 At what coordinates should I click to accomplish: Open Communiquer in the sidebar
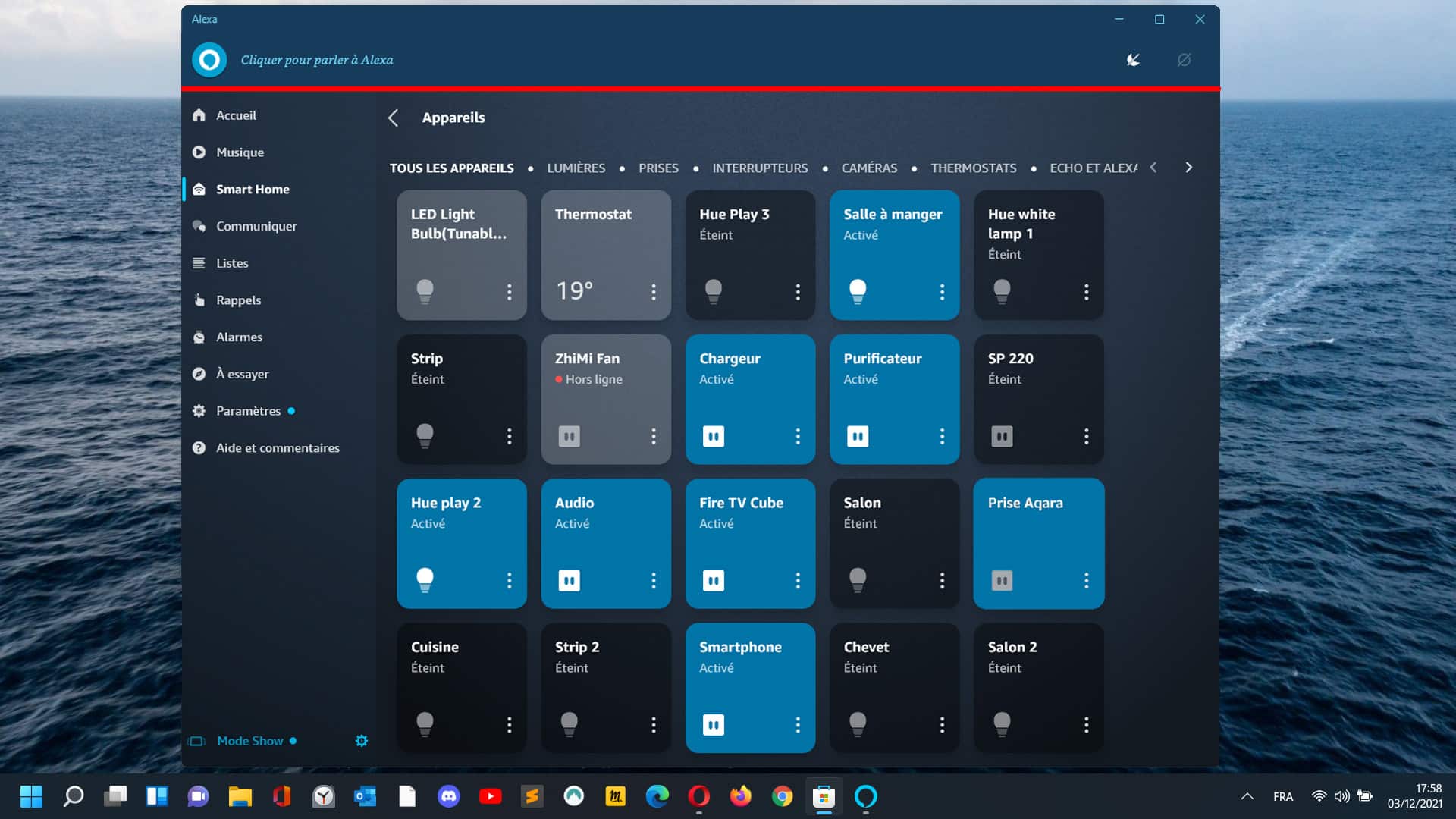point(256,226)
